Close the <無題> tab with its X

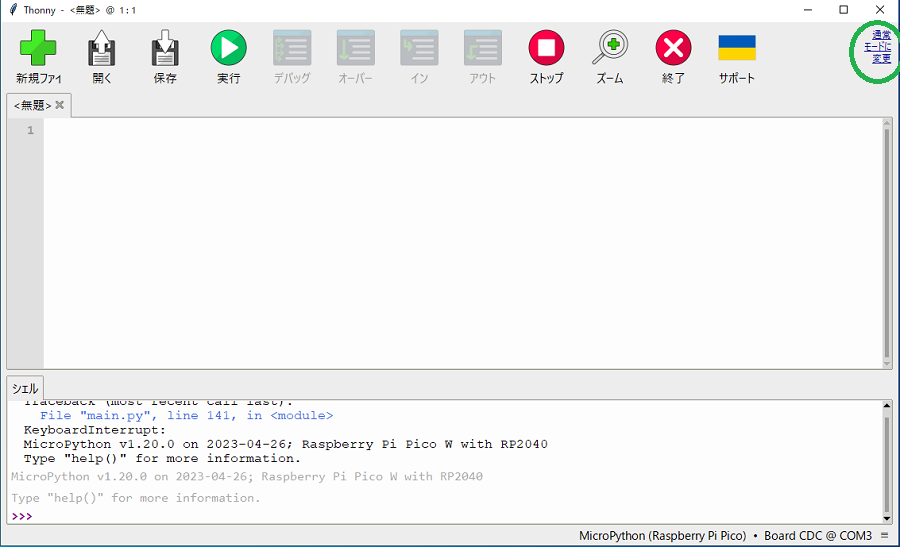coord(60,105)
